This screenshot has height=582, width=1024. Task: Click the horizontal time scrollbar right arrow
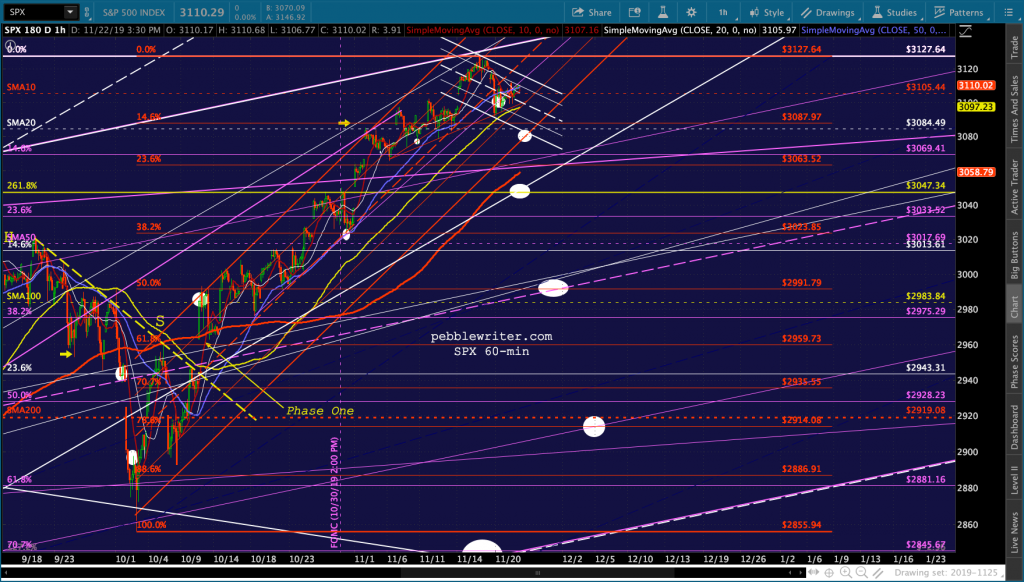coord(801,573)
